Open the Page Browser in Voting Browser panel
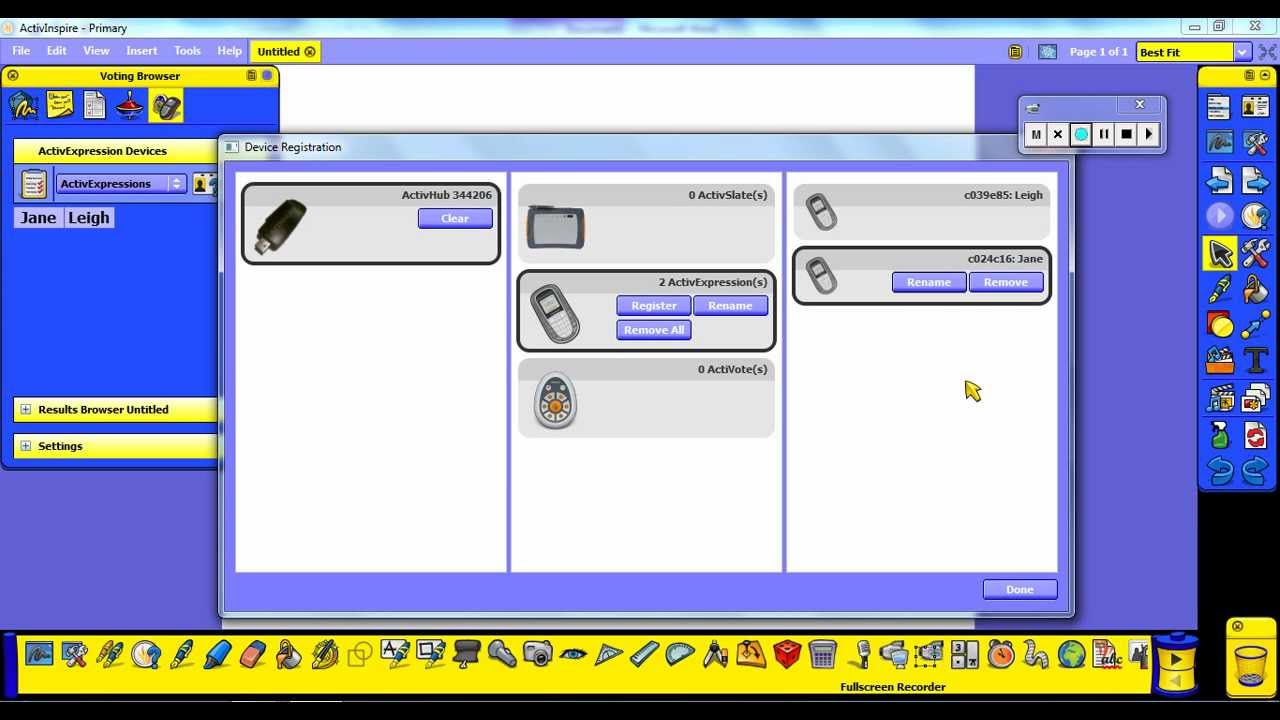 pyautogui.click(x=24, y=105)
